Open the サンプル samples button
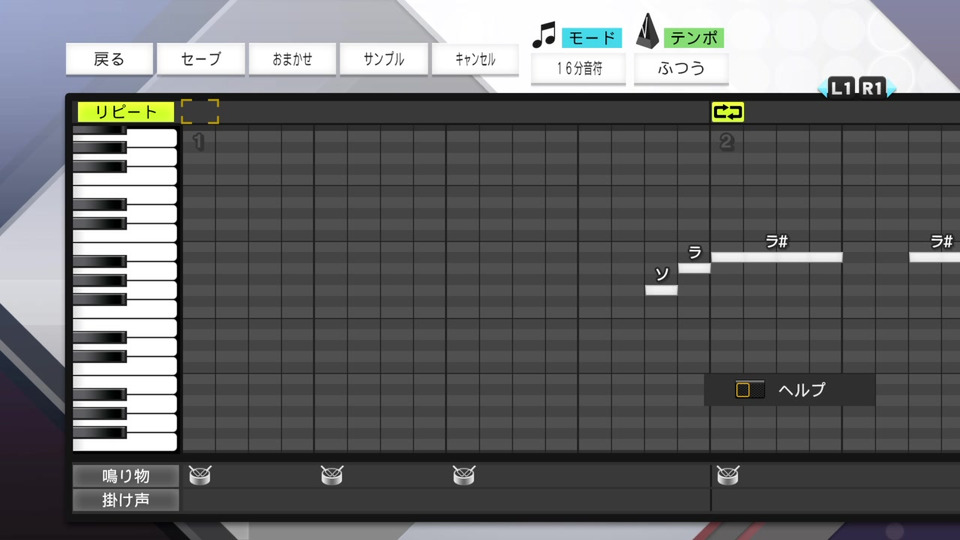Viewport: 960px width, 540px height. click(384, 59)
